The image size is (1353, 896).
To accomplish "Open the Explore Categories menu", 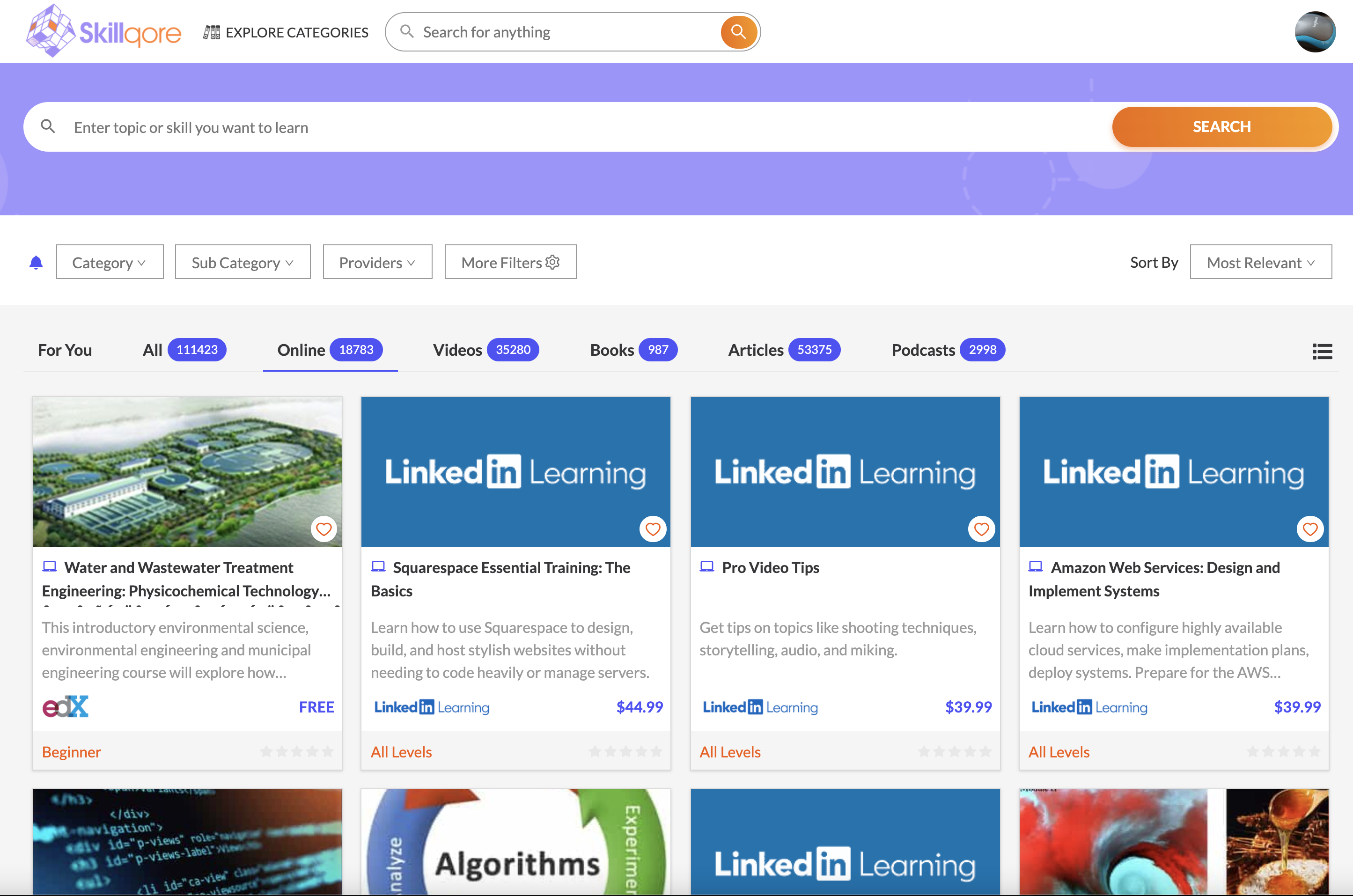I will tap(286, 32).
